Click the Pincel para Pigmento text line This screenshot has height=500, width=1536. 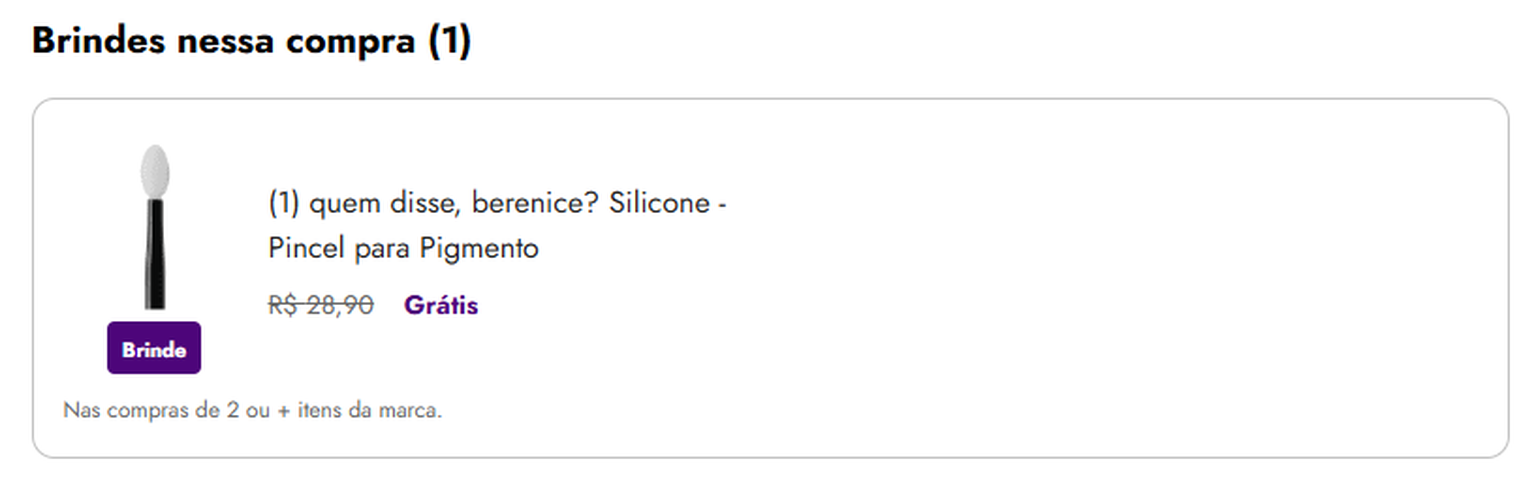tap(403, 248)
